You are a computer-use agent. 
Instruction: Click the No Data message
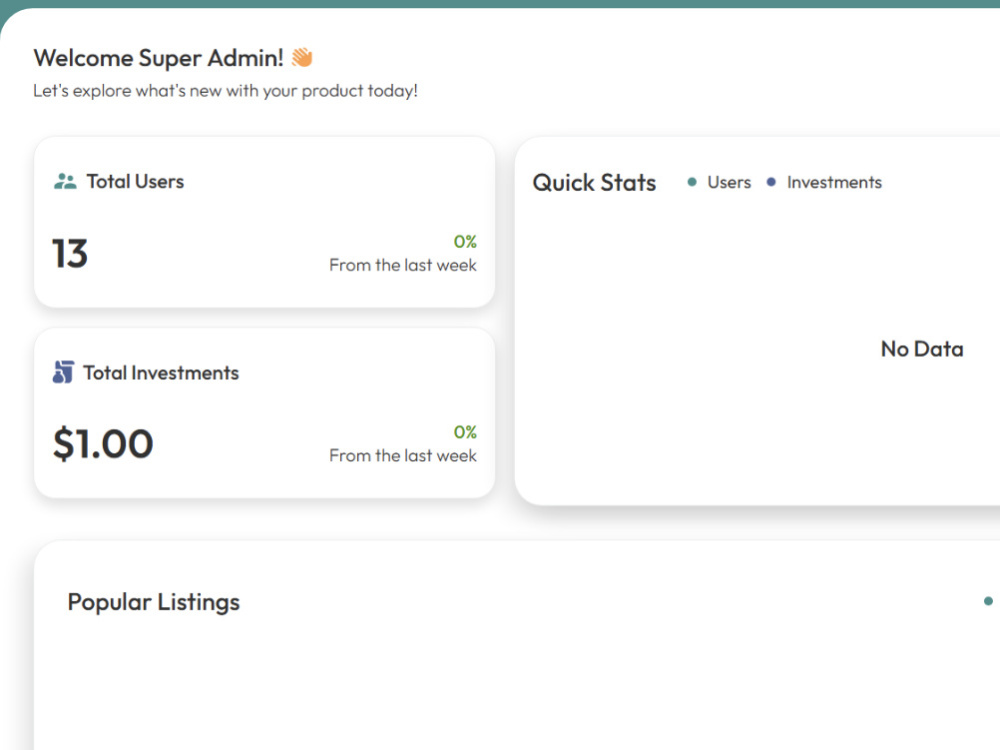pos(922,349)
